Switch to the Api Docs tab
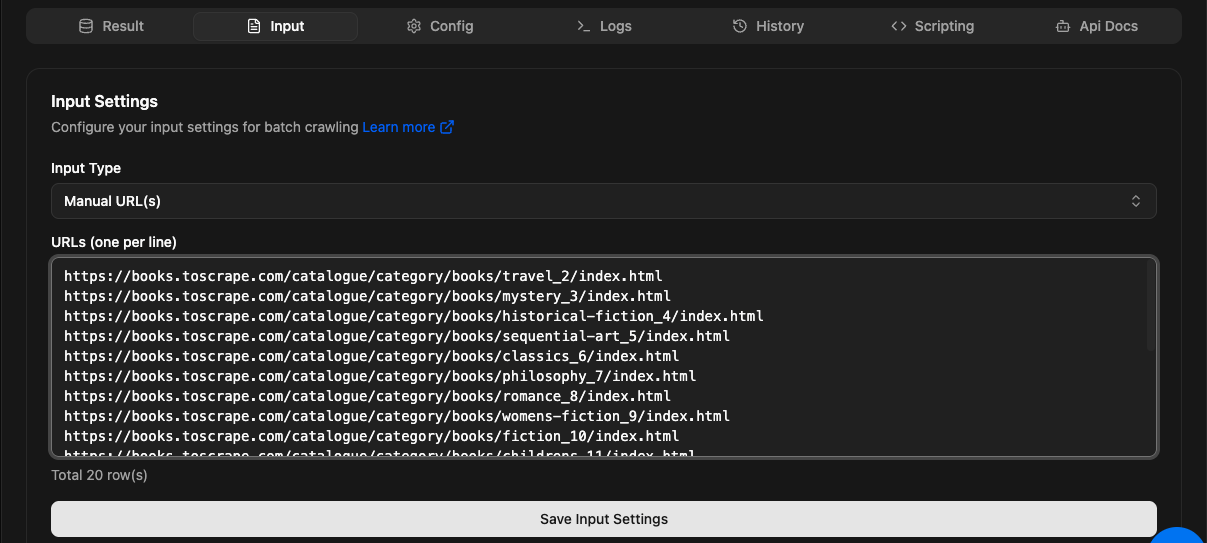 pyautogui.click(x=1096, y=26)
